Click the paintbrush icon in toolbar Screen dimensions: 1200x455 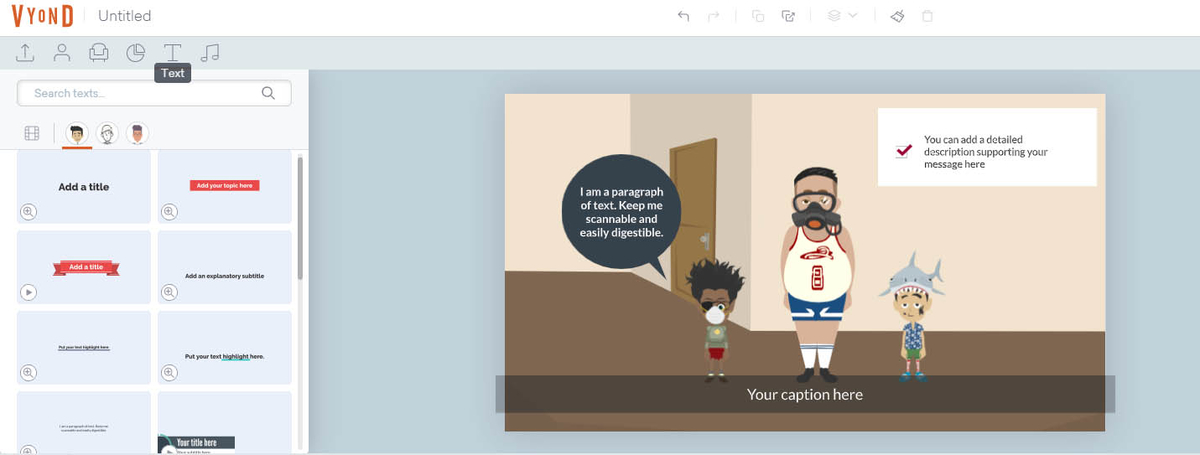click(x=897, y=16)
